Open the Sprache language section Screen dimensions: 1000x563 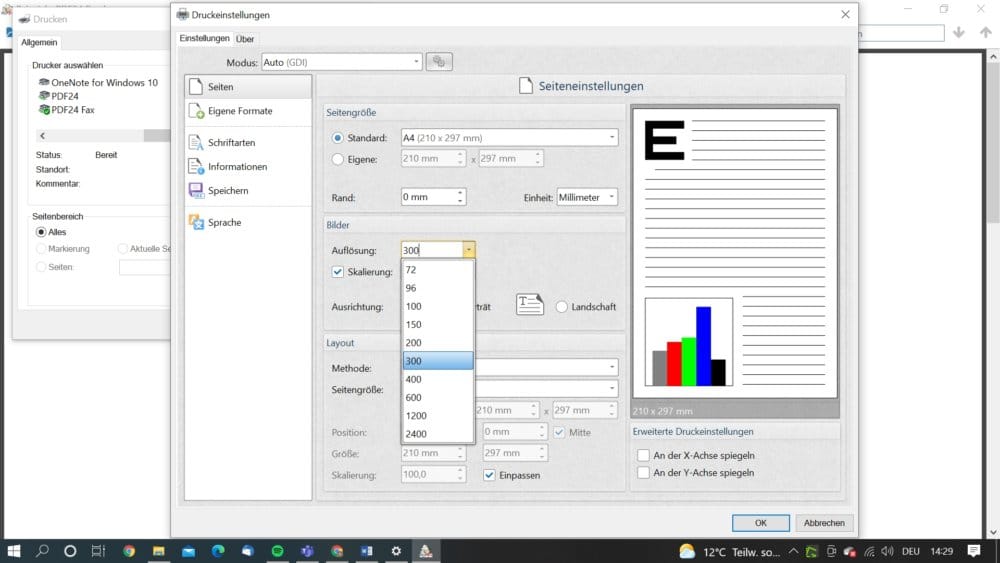(248, 223)
